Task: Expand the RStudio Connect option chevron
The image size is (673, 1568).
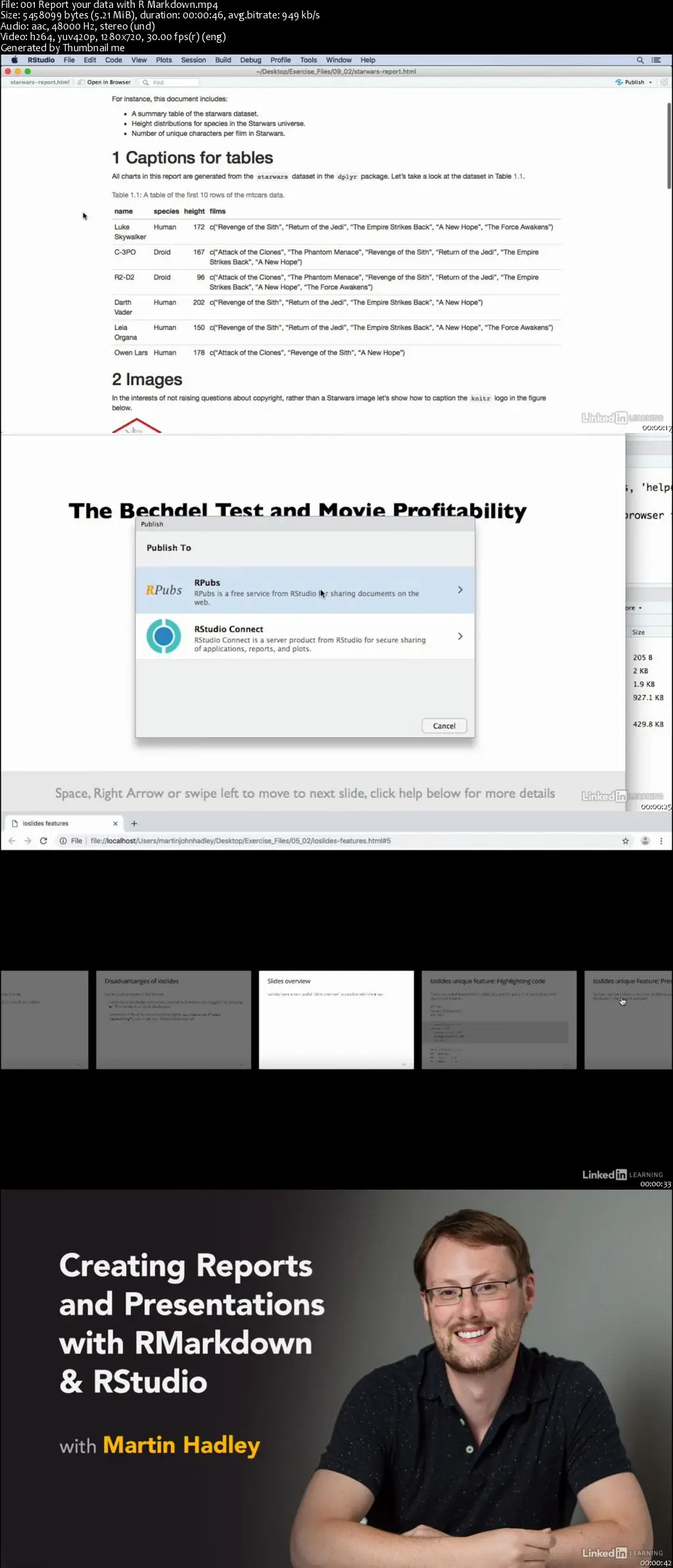Action: [460, 636]
